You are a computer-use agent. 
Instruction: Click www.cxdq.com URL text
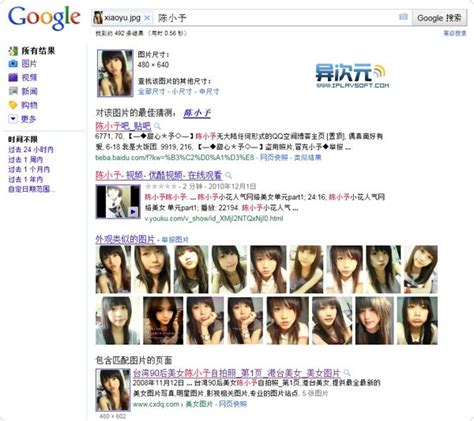tap(156, 404)
